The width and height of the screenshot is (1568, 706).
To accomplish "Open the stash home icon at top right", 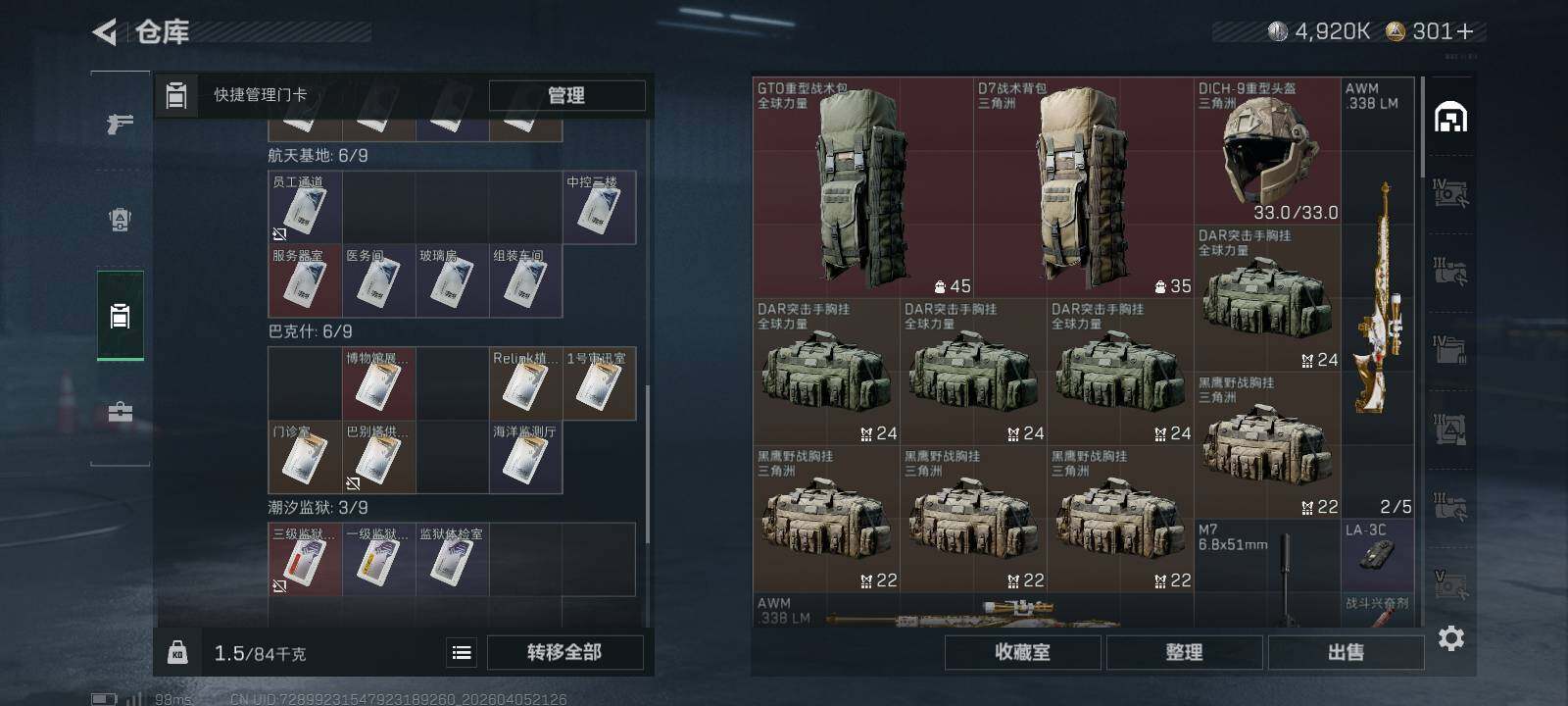I will click(x=1450, y=118).
